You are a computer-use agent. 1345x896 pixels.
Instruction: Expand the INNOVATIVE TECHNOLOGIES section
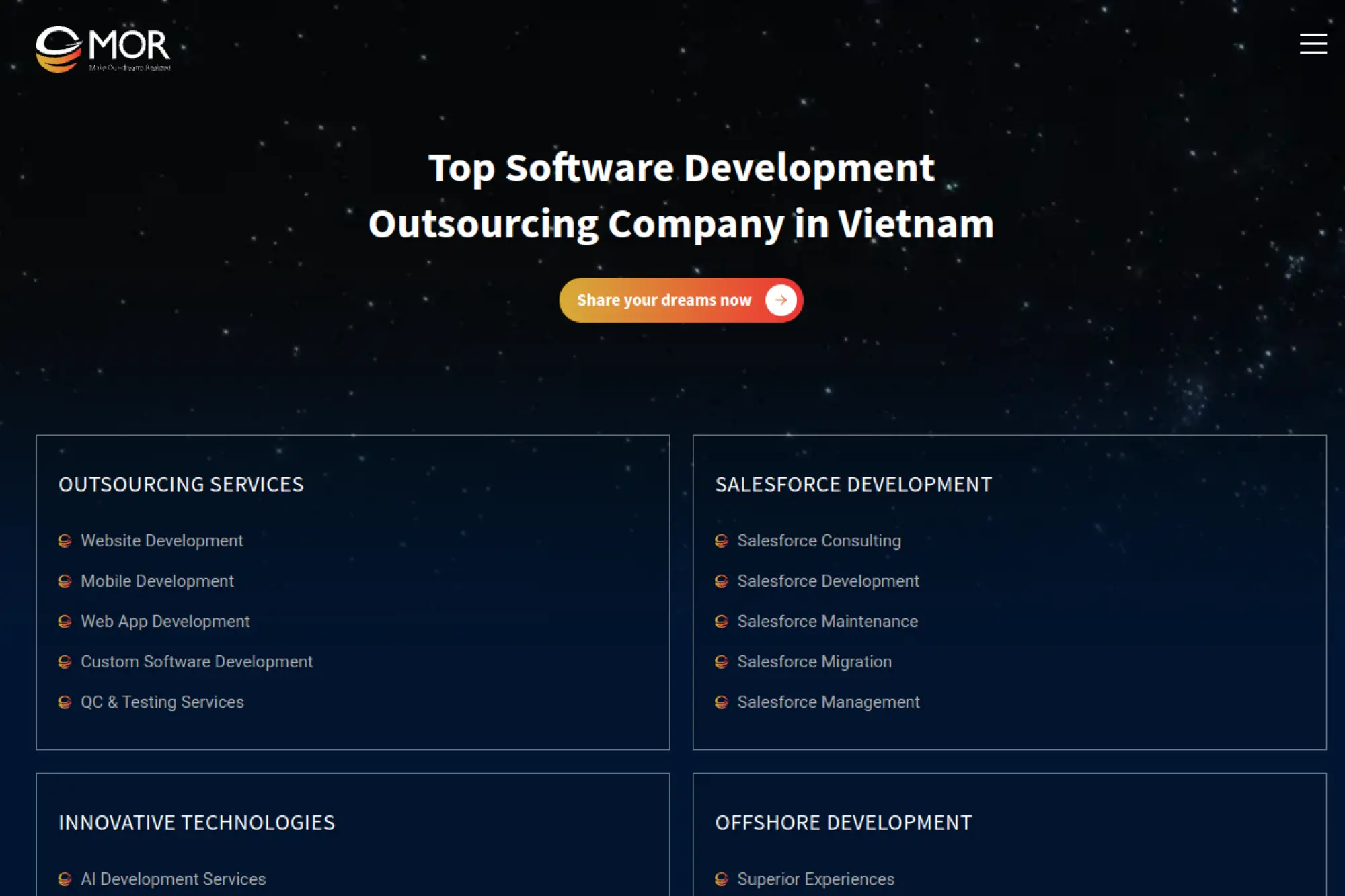197,822
